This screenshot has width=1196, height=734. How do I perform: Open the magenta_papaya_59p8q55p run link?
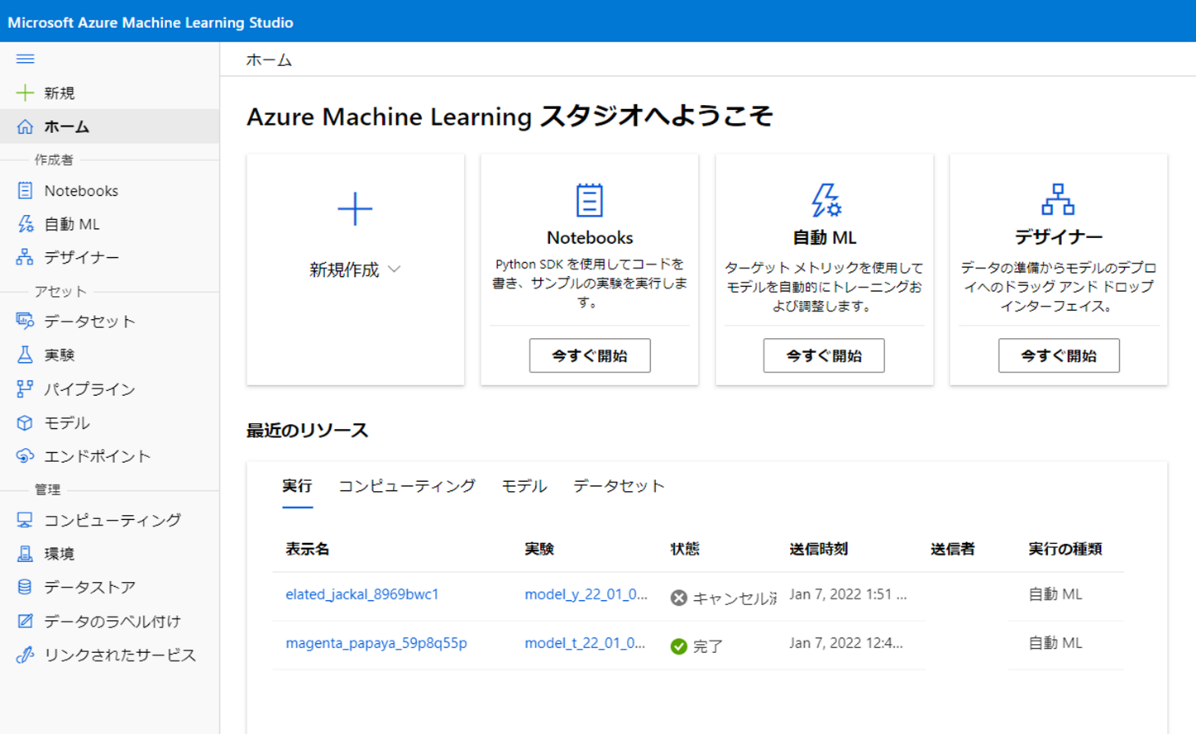tap(376, 643)
